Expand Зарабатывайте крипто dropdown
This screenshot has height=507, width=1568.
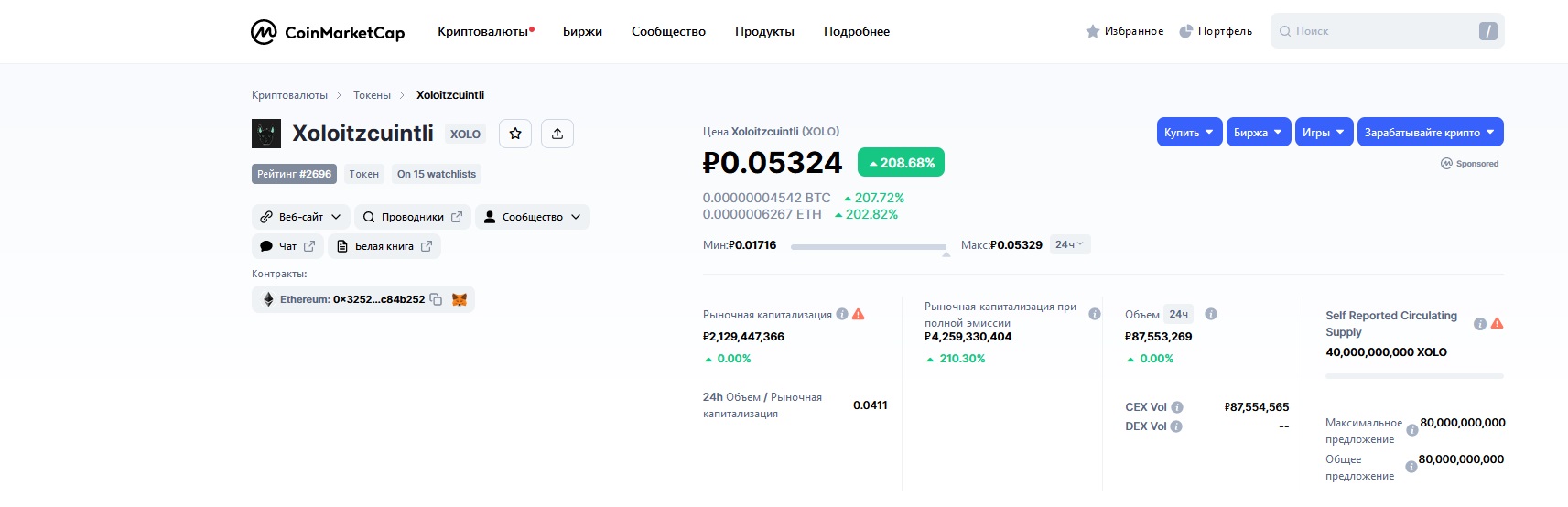click(x=1430, y=132)
